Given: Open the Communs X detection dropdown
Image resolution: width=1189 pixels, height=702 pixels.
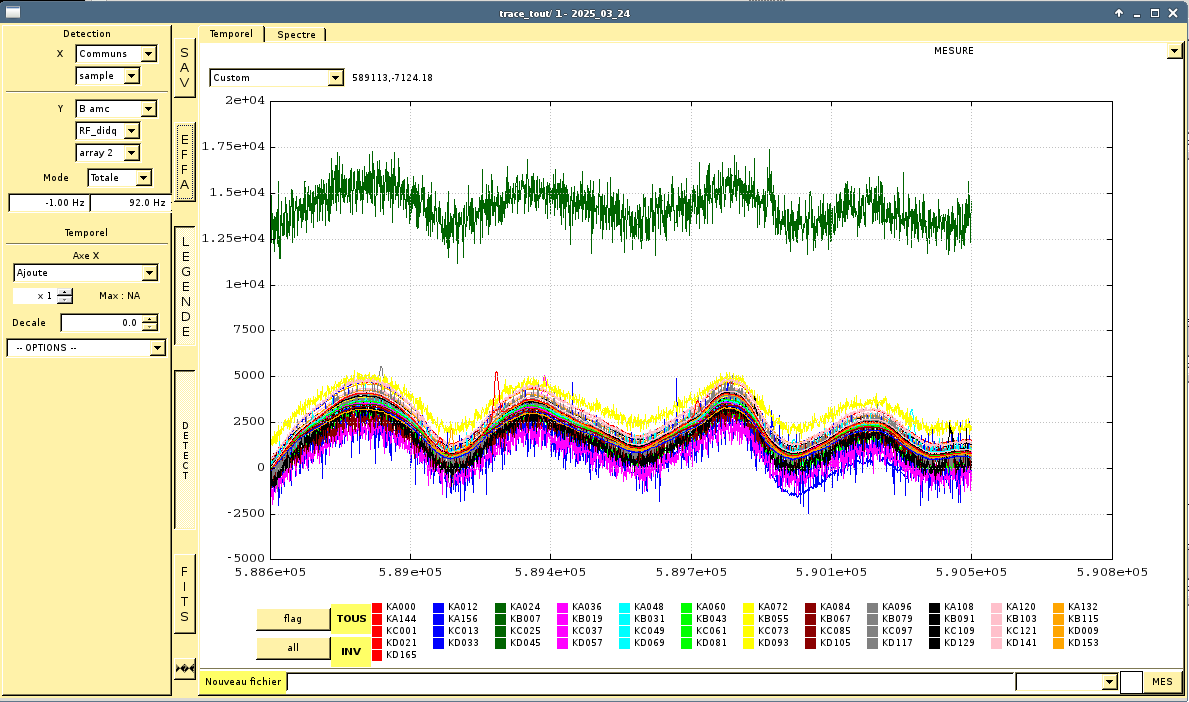Looking at the screenshot, I should click(x=116, y=54).
